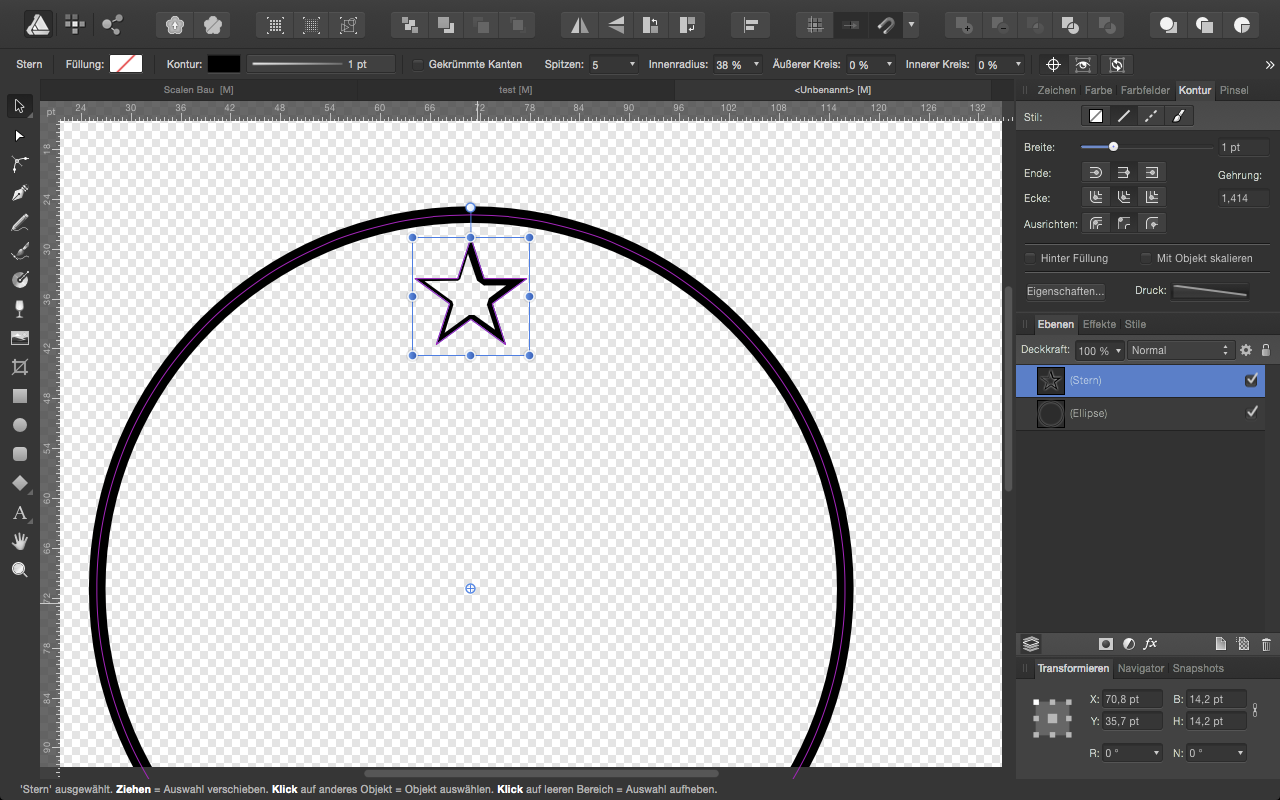
Task: Select the Move tool arrow
Action: [19, 105]
